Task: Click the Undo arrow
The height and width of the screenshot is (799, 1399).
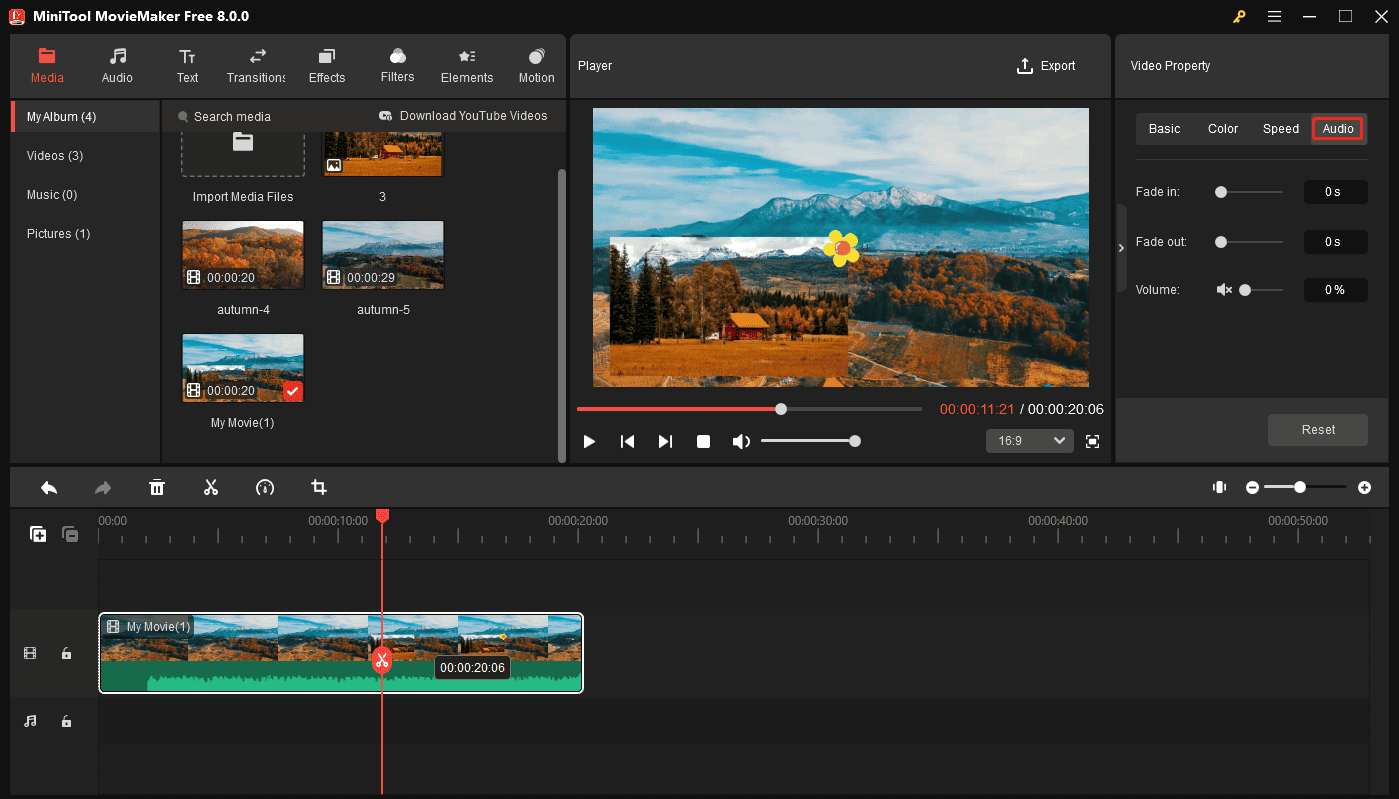Action: (x=49, y=488)
